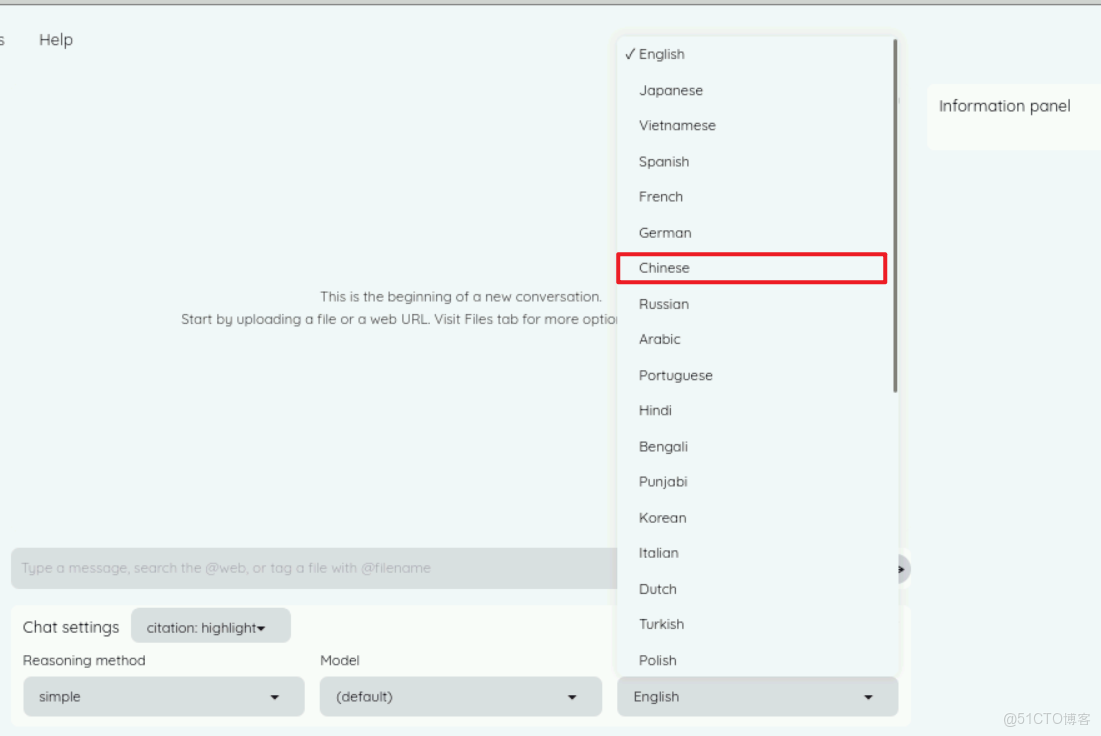This screenshot has width=1101, height=736.
Task: Choose Arabic as the language
Action: click(x=660, y=340)
